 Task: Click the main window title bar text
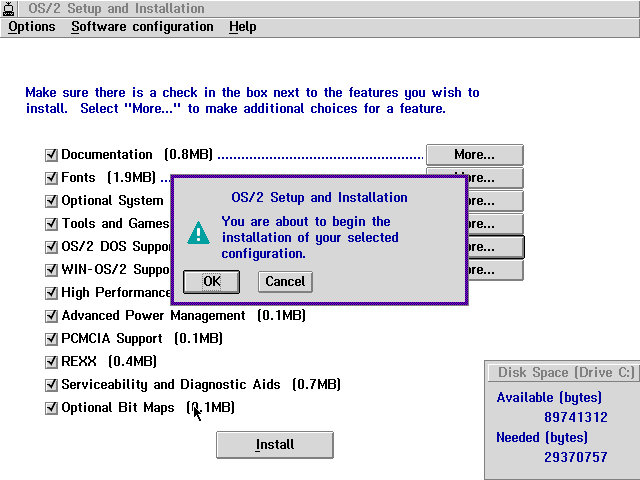116,8
